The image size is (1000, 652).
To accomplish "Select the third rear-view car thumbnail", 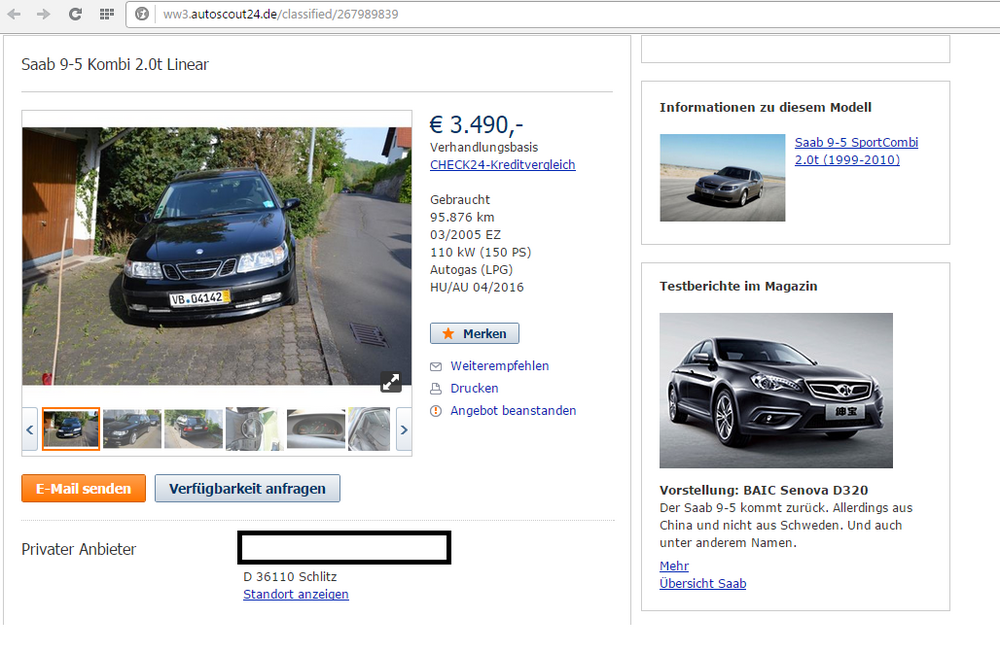I will coord(193,429).
